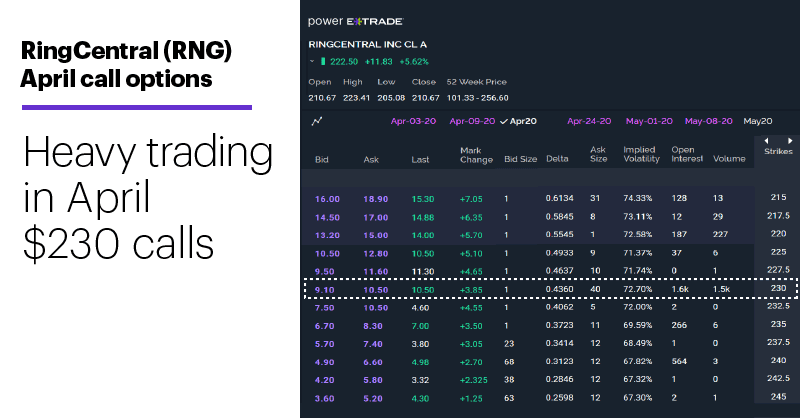
Task: Click bid 4.90 on 240 strike
Action: tap(324, 362)
